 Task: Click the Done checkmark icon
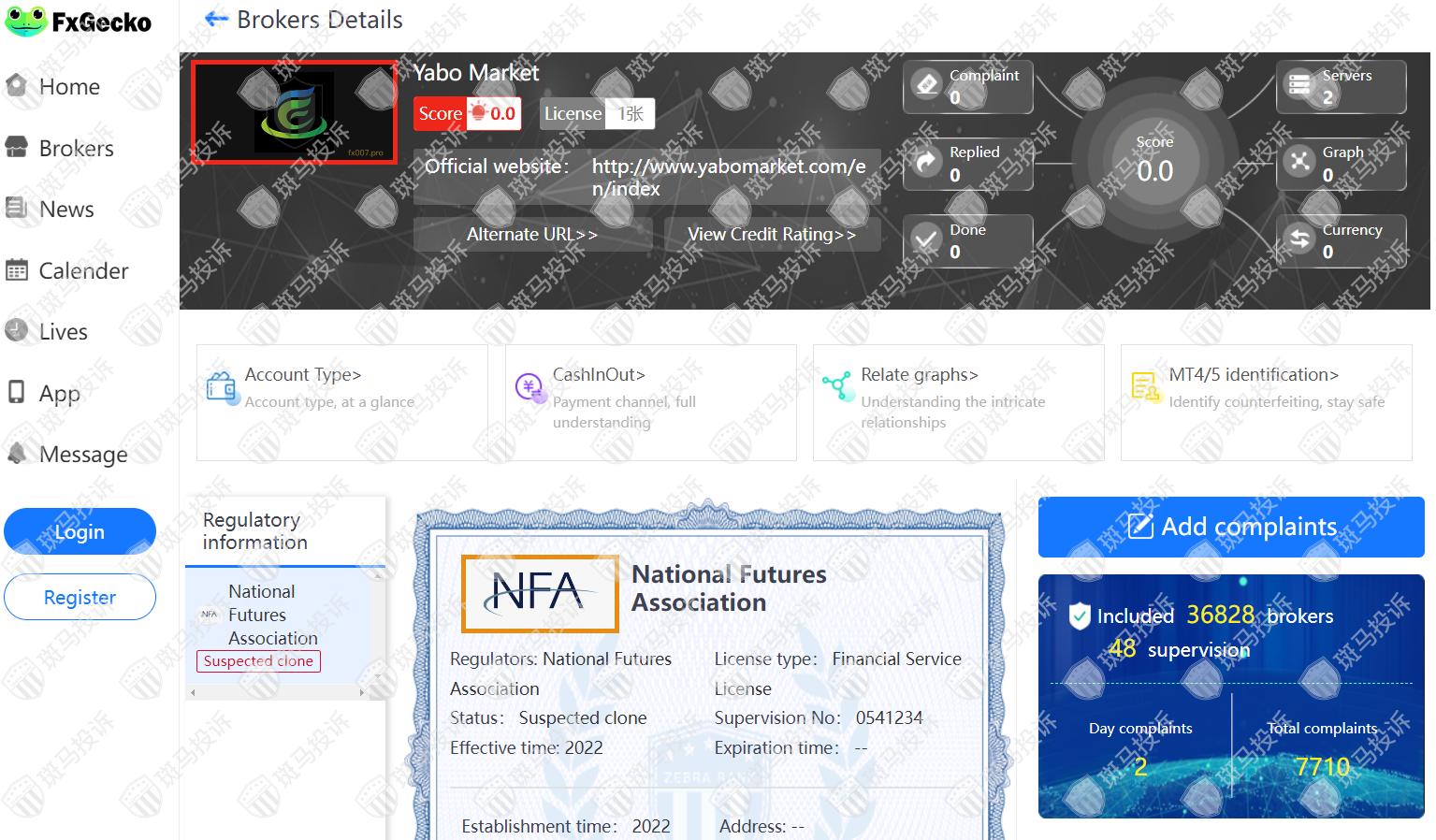[927, 240]
